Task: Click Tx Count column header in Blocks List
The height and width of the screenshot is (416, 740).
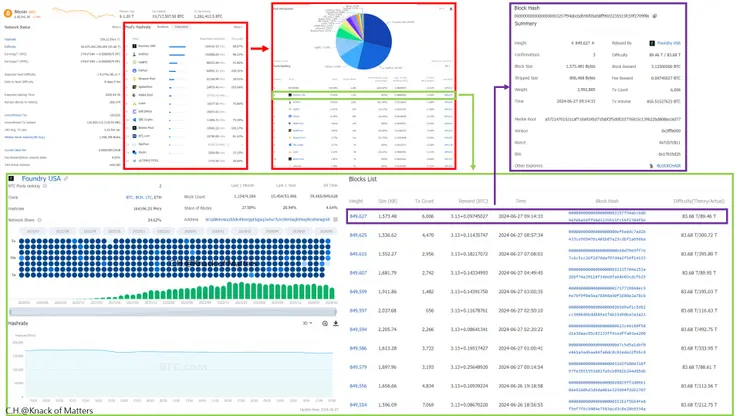Action: (424, 201)
